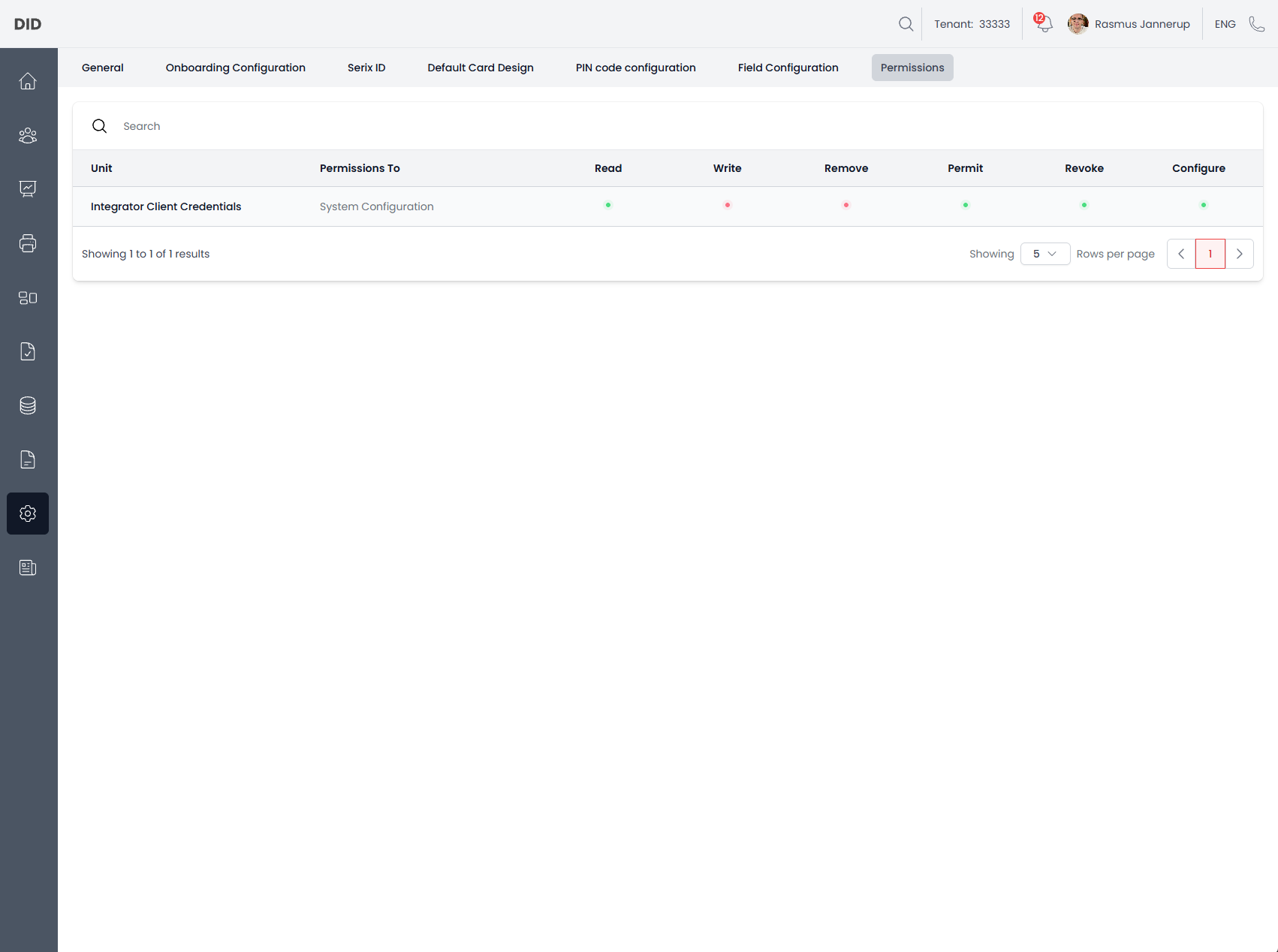Viewport: 1278px width, 952px height.
Task: Select the Printer icon in the sidebar
Action: 28,243
